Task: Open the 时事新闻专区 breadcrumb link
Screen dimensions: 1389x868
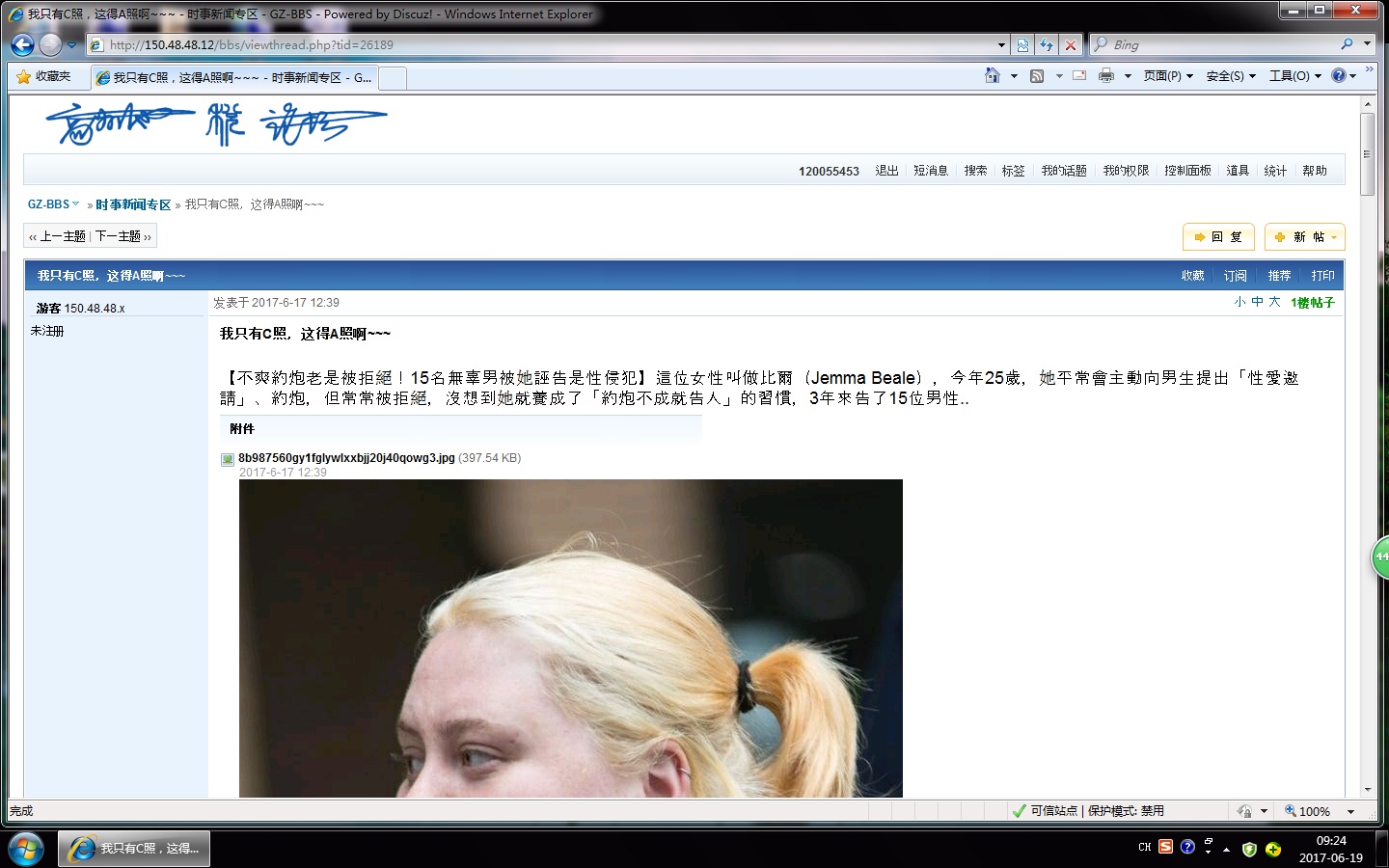Action: [x=133, y=204]
